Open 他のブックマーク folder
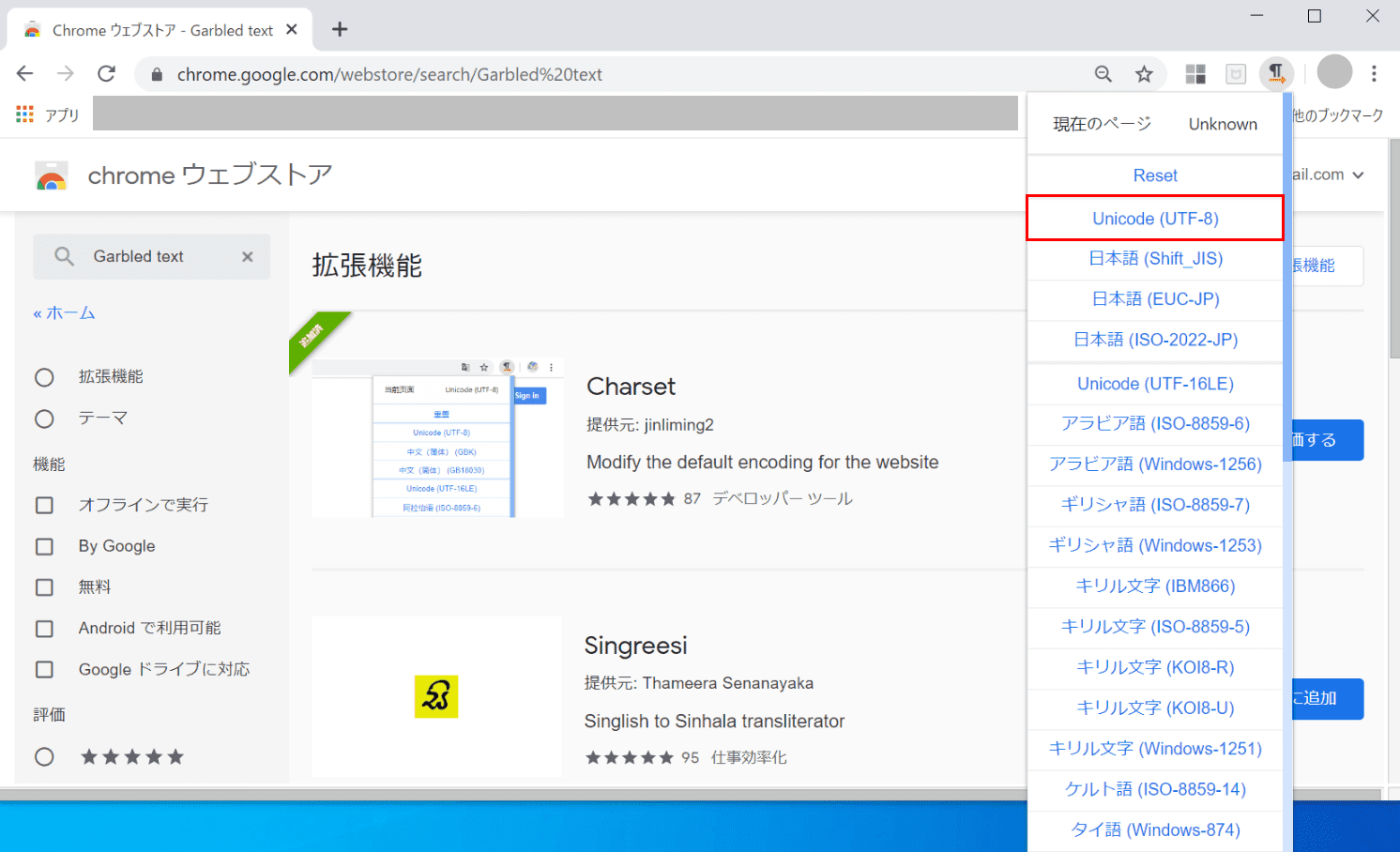1400x852 pixels. click(1338, 115)
